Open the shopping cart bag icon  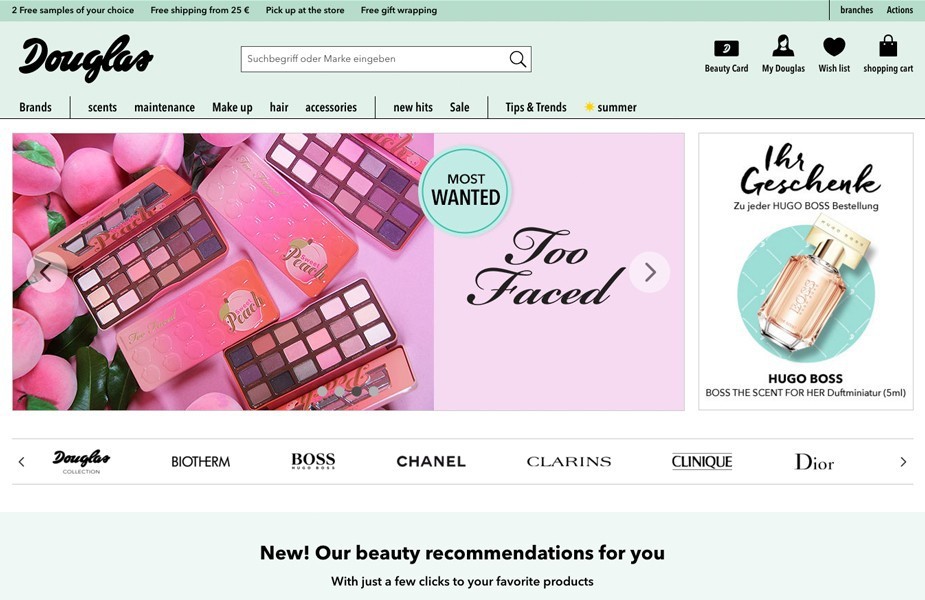point(888,45)
